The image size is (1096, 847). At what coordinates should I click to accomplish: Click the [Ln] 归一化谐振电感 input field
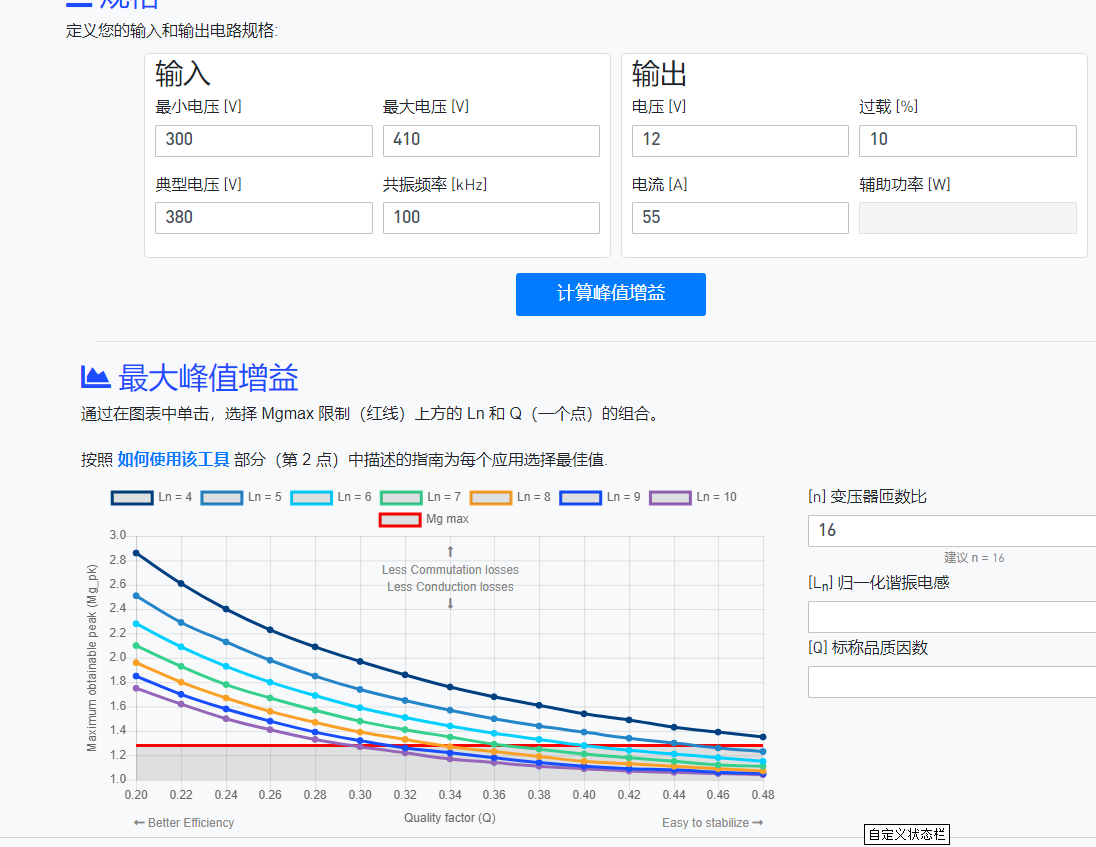(952, 617)
